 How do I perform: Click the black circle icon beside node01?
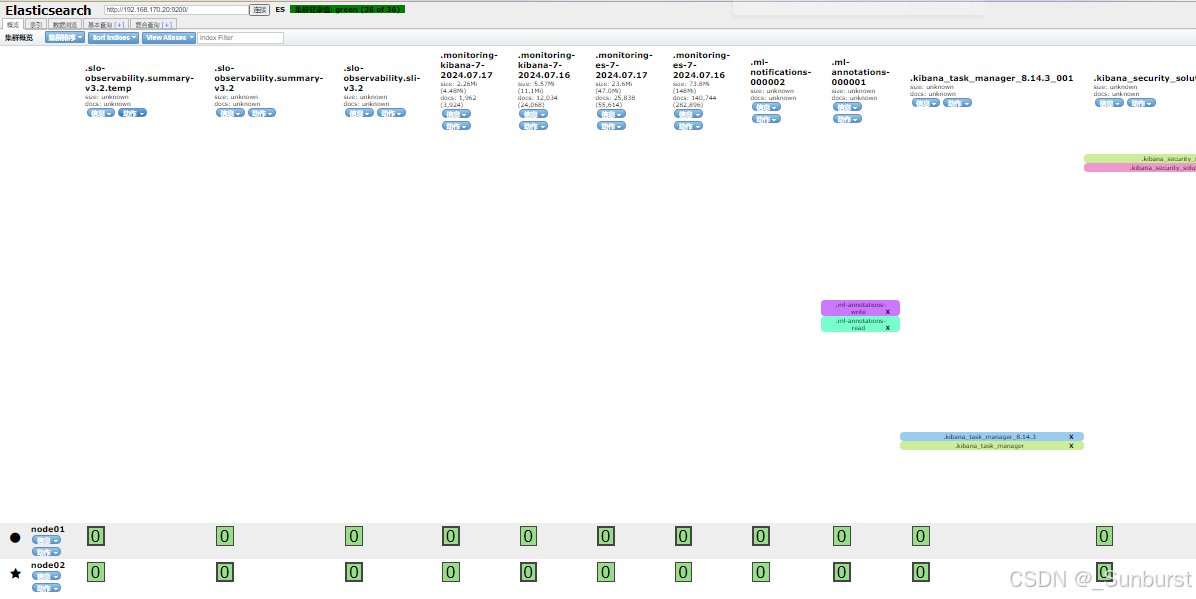tap(15, 538)
